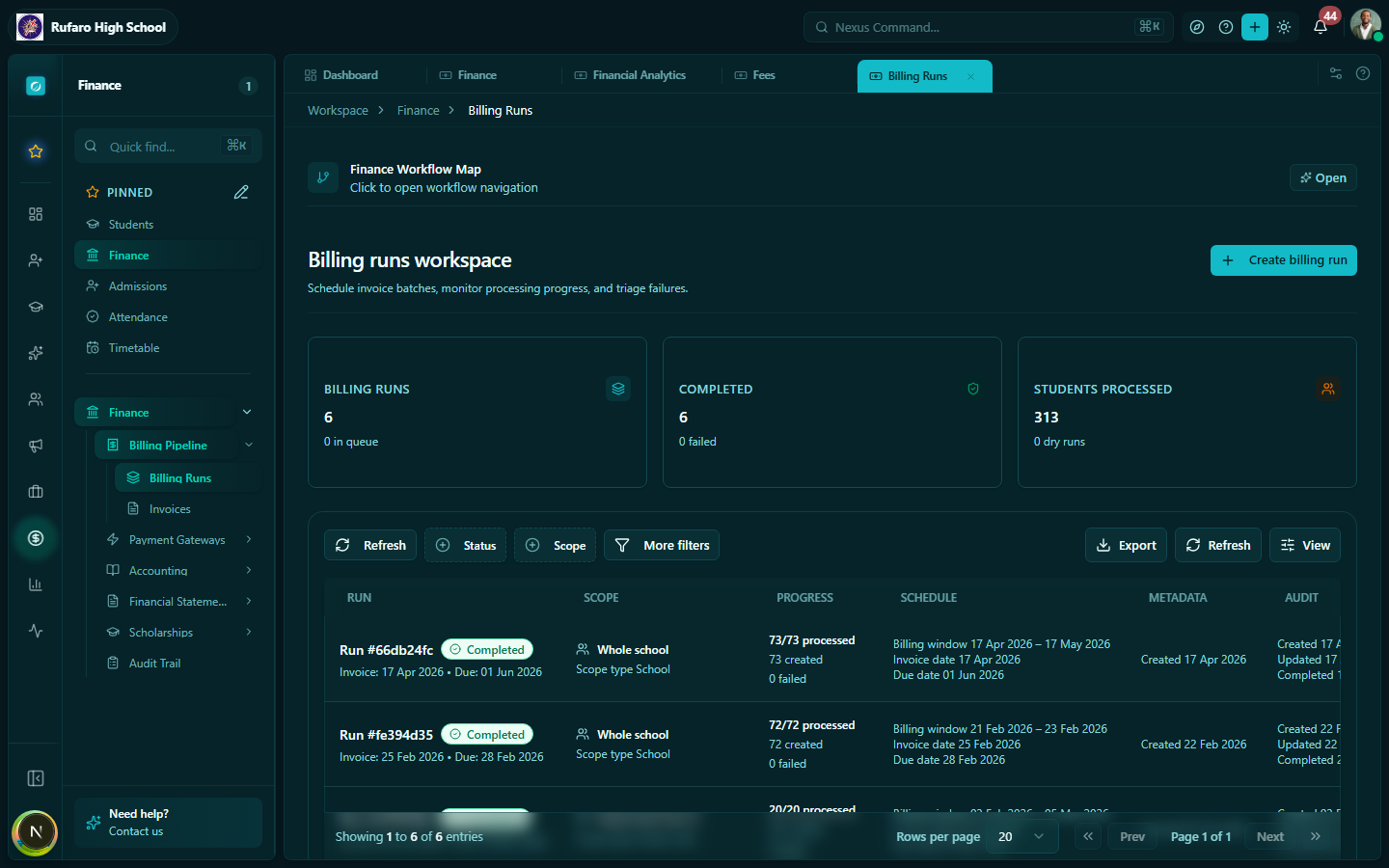This screenshot has height=868, width=1389.
Task: Click More filters button
Action: pyautogui.click(x=662, y=545)
